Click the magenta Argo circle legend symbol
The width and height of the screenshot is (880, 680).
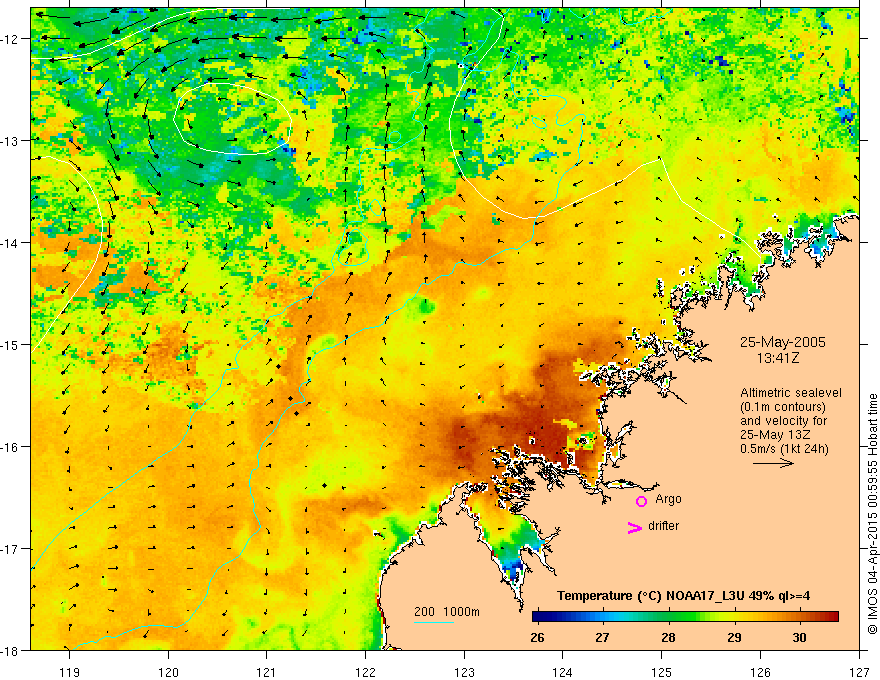tap(641, 501)
